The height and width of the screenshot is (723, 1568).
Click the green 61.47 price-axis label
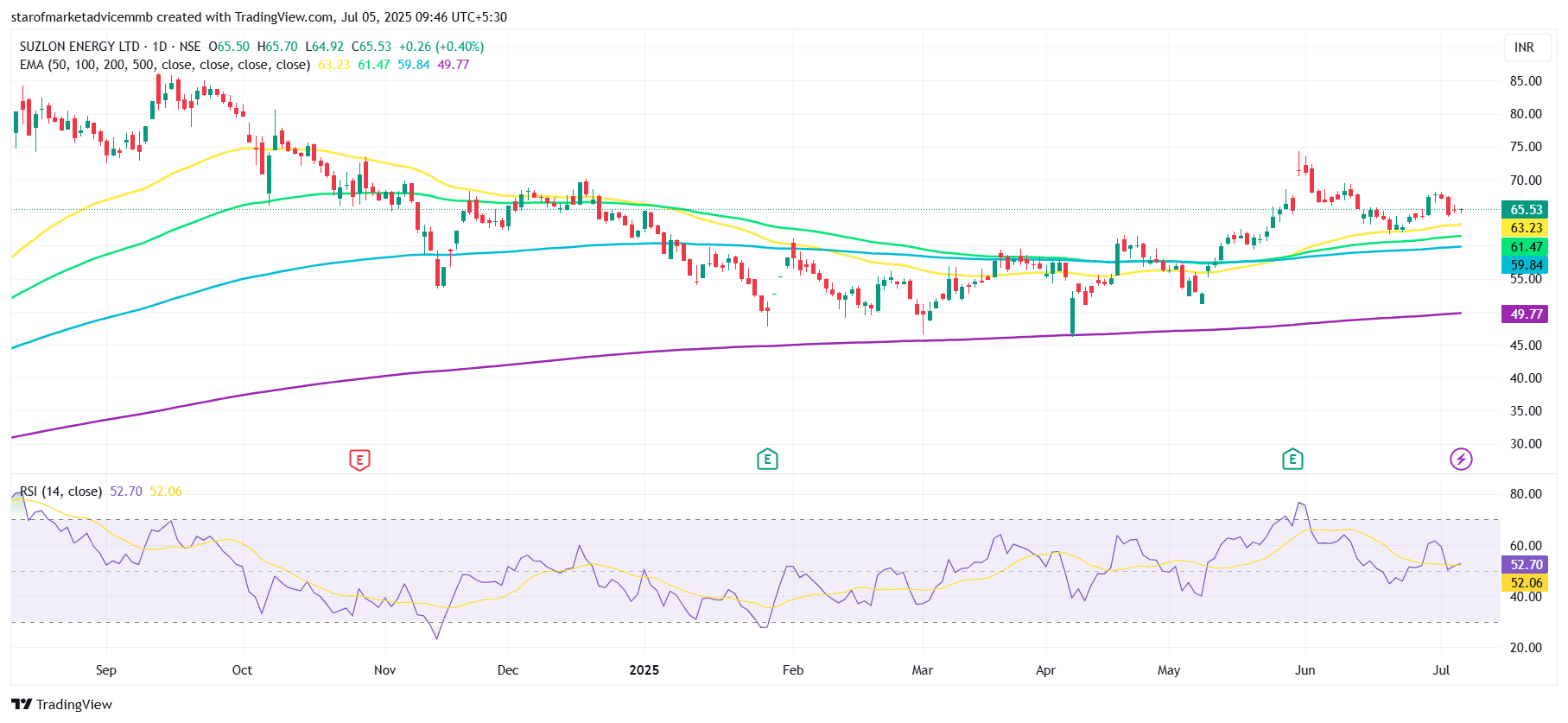1525,247
